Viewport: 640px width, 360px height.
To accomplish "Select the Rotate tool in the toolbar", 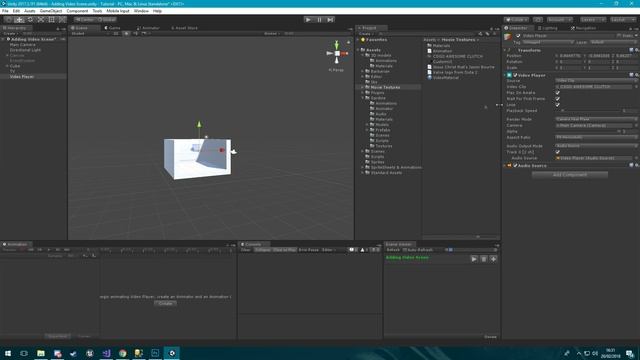I will pos(30,20).
